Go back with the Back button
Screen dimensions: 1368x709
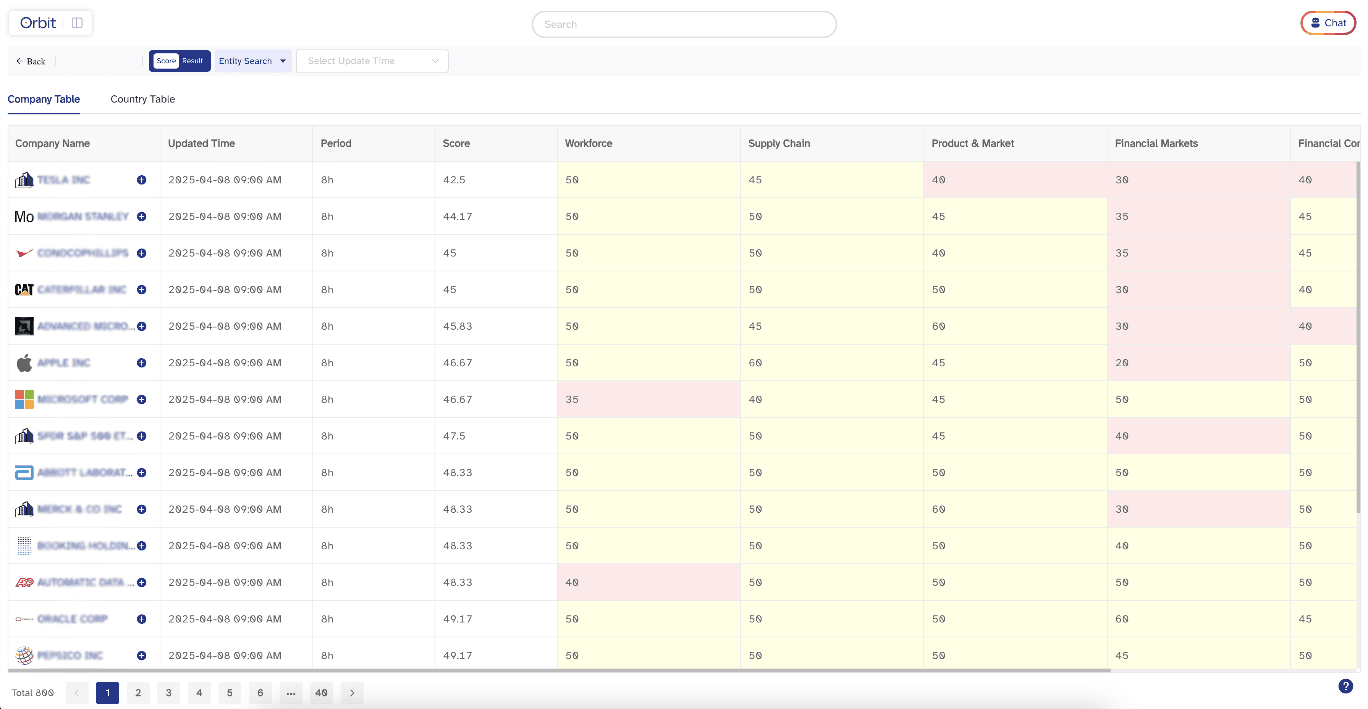point(31,61)
